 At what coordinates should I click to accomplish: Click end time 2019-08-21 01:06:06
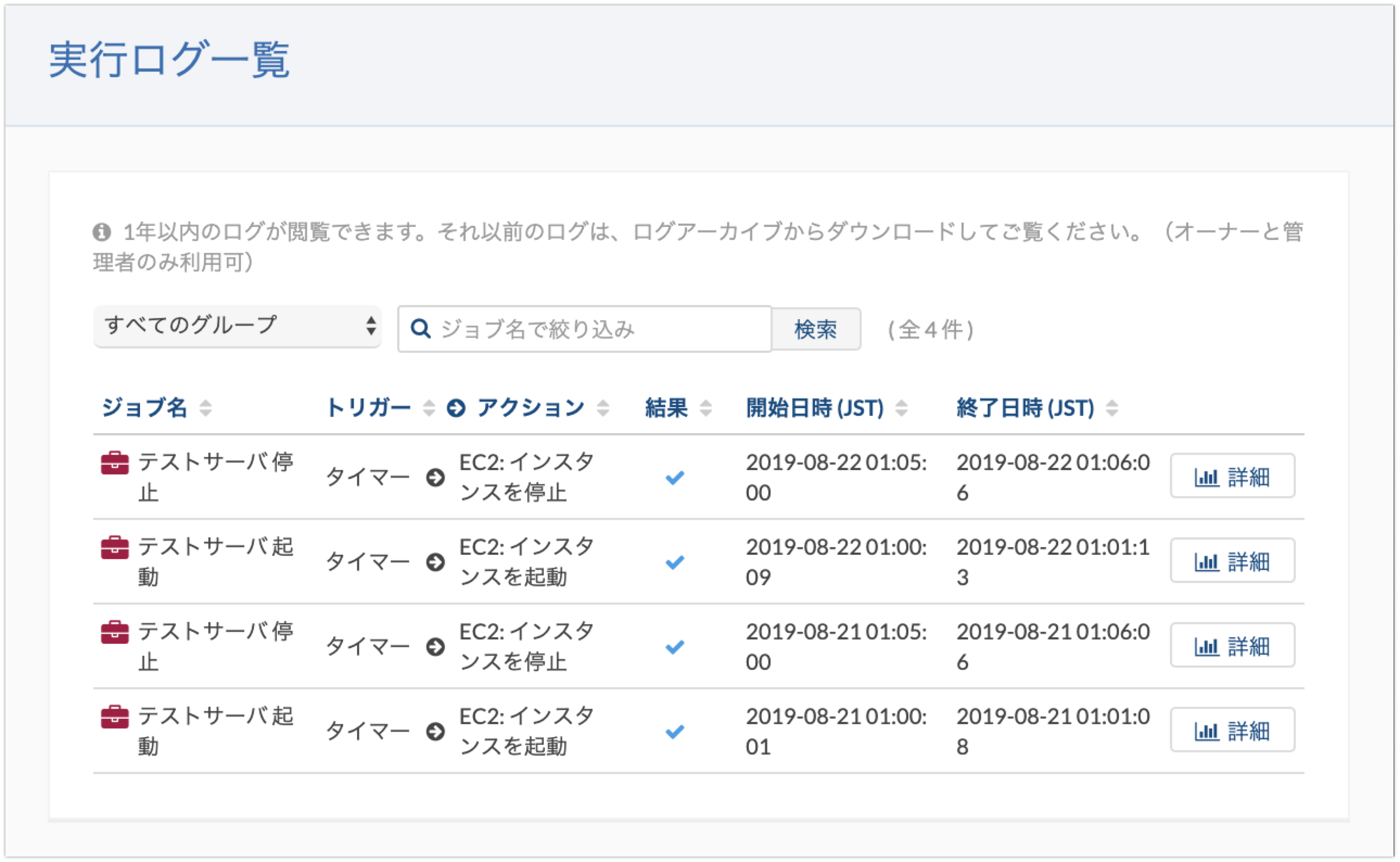[1053, 646]
